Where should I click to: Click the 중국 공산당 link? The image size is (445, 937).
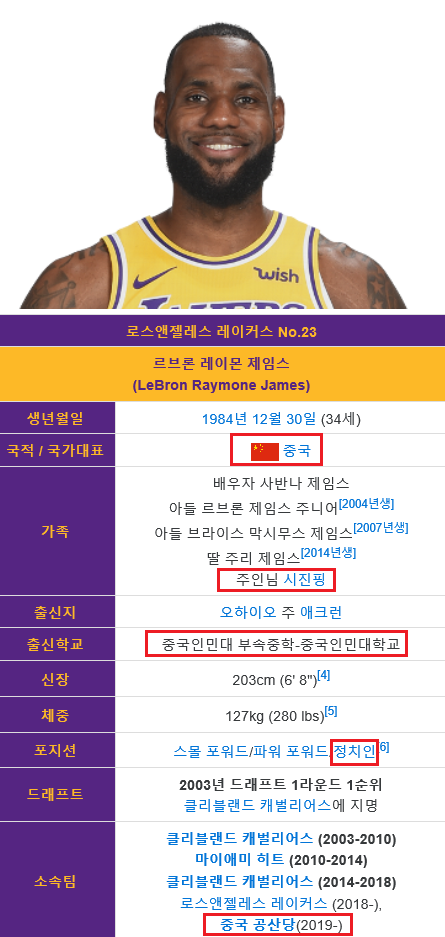pos(257,926)
